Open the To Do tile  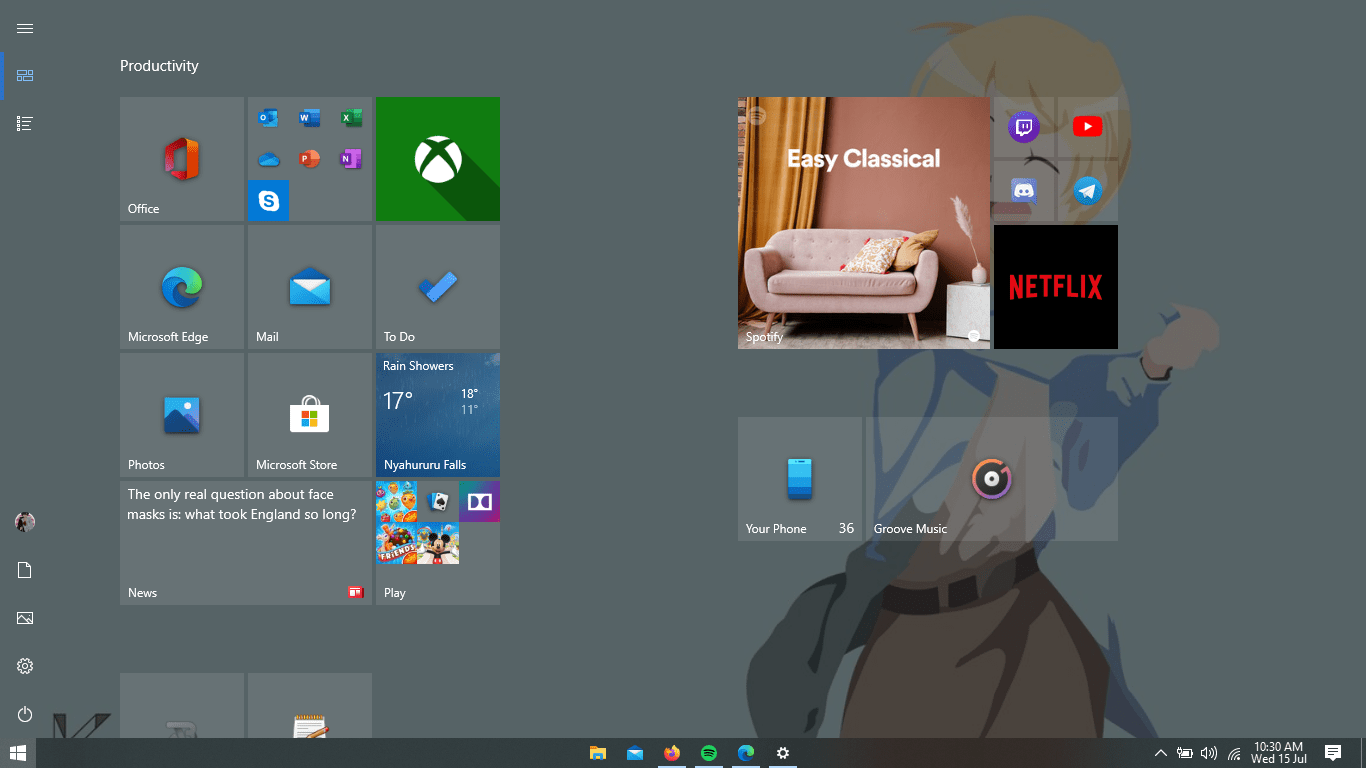438,287
